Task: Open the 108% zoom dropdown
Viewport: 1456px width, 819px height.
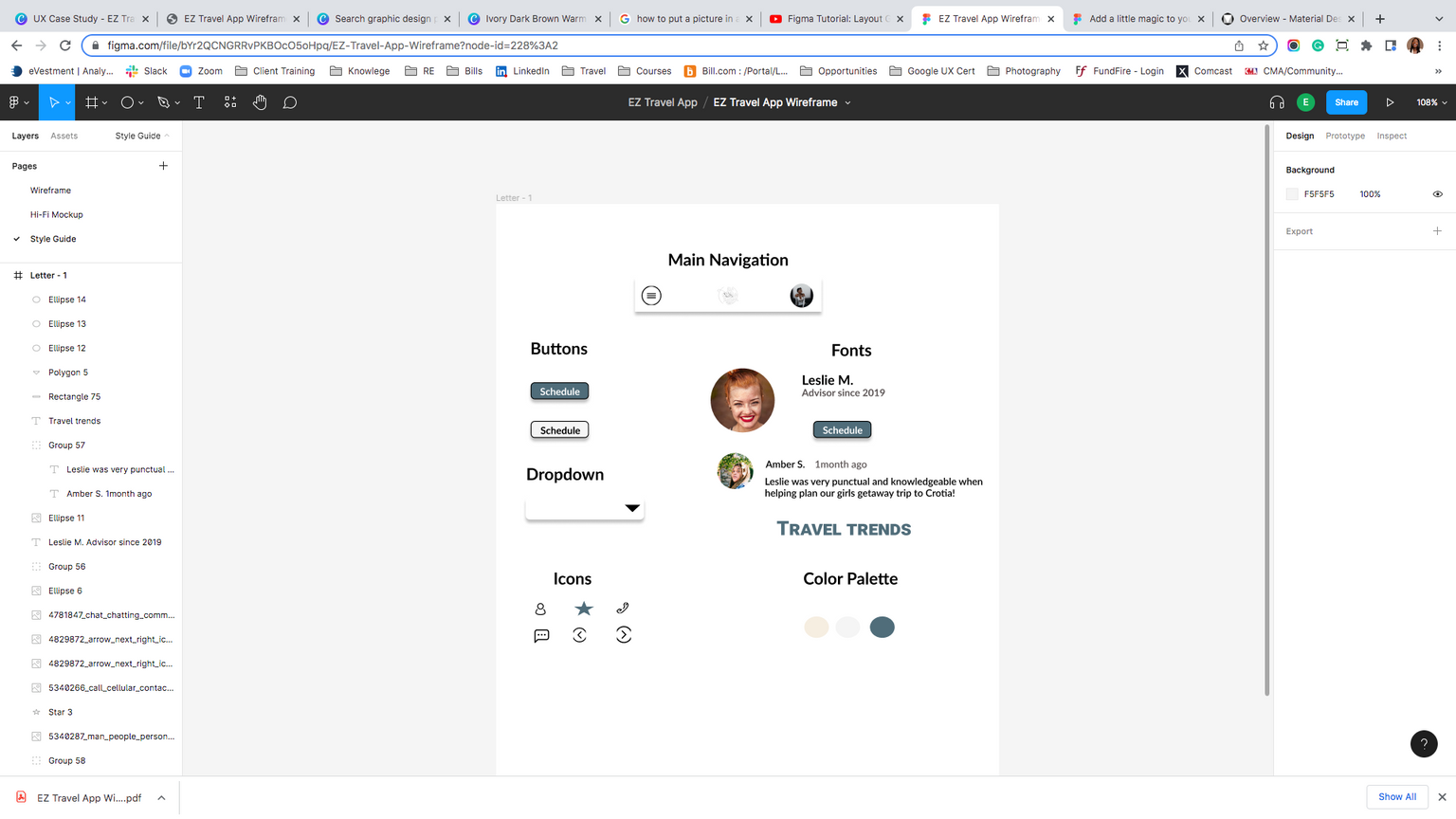Action: 1430,102
